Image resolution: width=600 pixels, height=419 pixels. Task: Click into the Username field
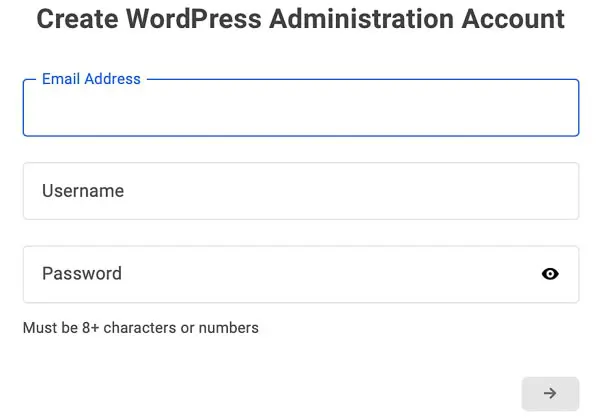coord(300,191)
